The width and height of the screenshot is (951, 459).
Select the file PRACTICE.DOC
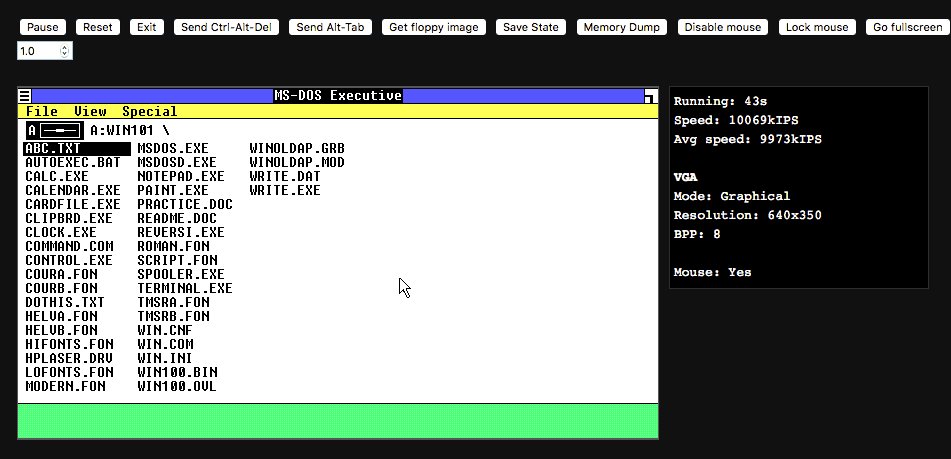185,204
